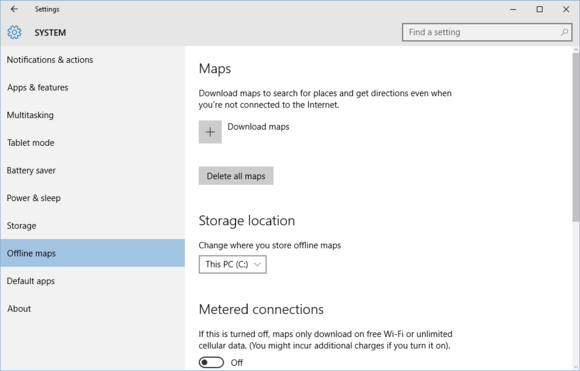
Task: Click the System gear icon
Action: click(14, 32)
